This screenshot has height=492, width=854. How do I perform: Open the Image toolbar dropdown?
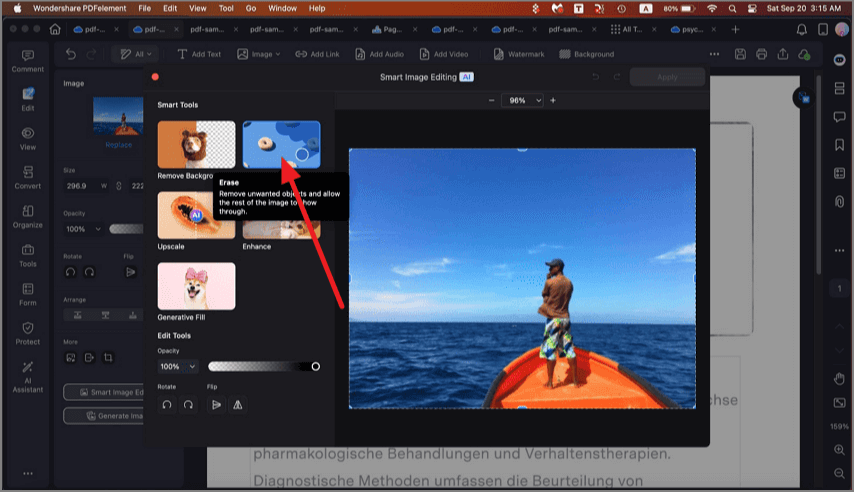[x=259, y=54]
